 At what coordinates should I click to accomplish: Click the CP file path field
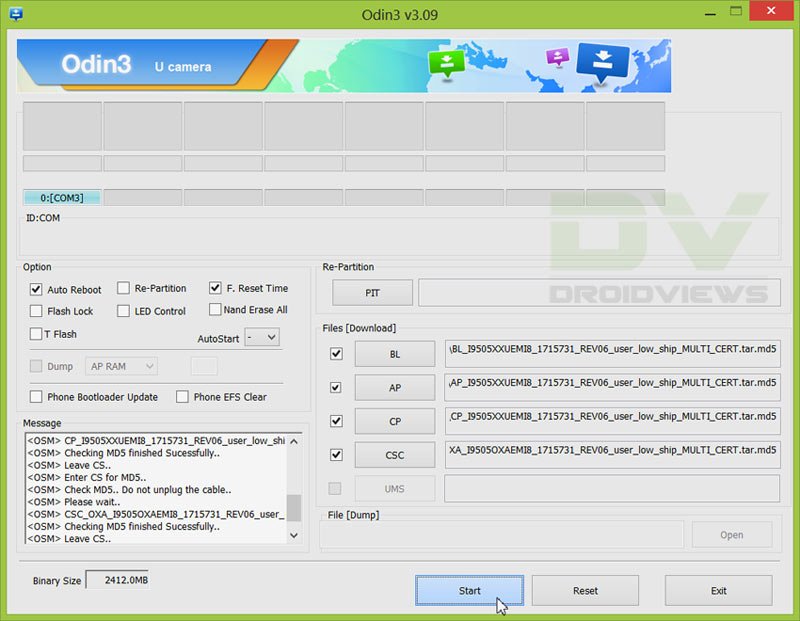(612, 421)
